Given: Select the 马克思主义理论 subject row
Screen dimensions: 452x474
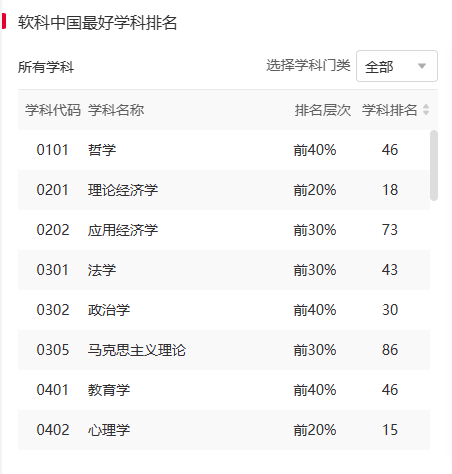Looking at the screenshot, I should point(224,350).
